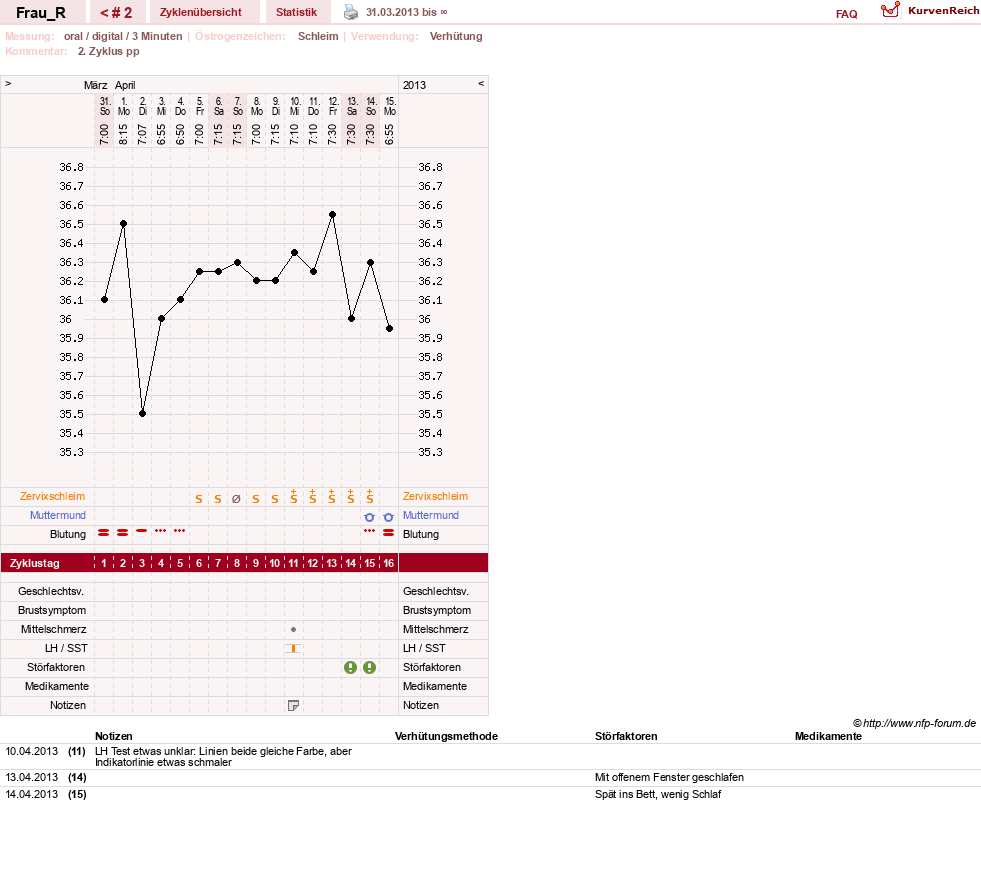Click the Störfaktoren alert icon for day 15

[370, 668]
